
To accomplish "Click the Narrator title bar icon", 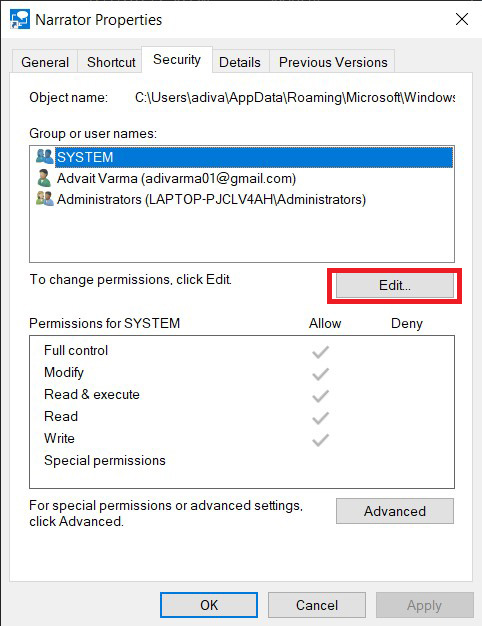I will (x=20, y=20).
